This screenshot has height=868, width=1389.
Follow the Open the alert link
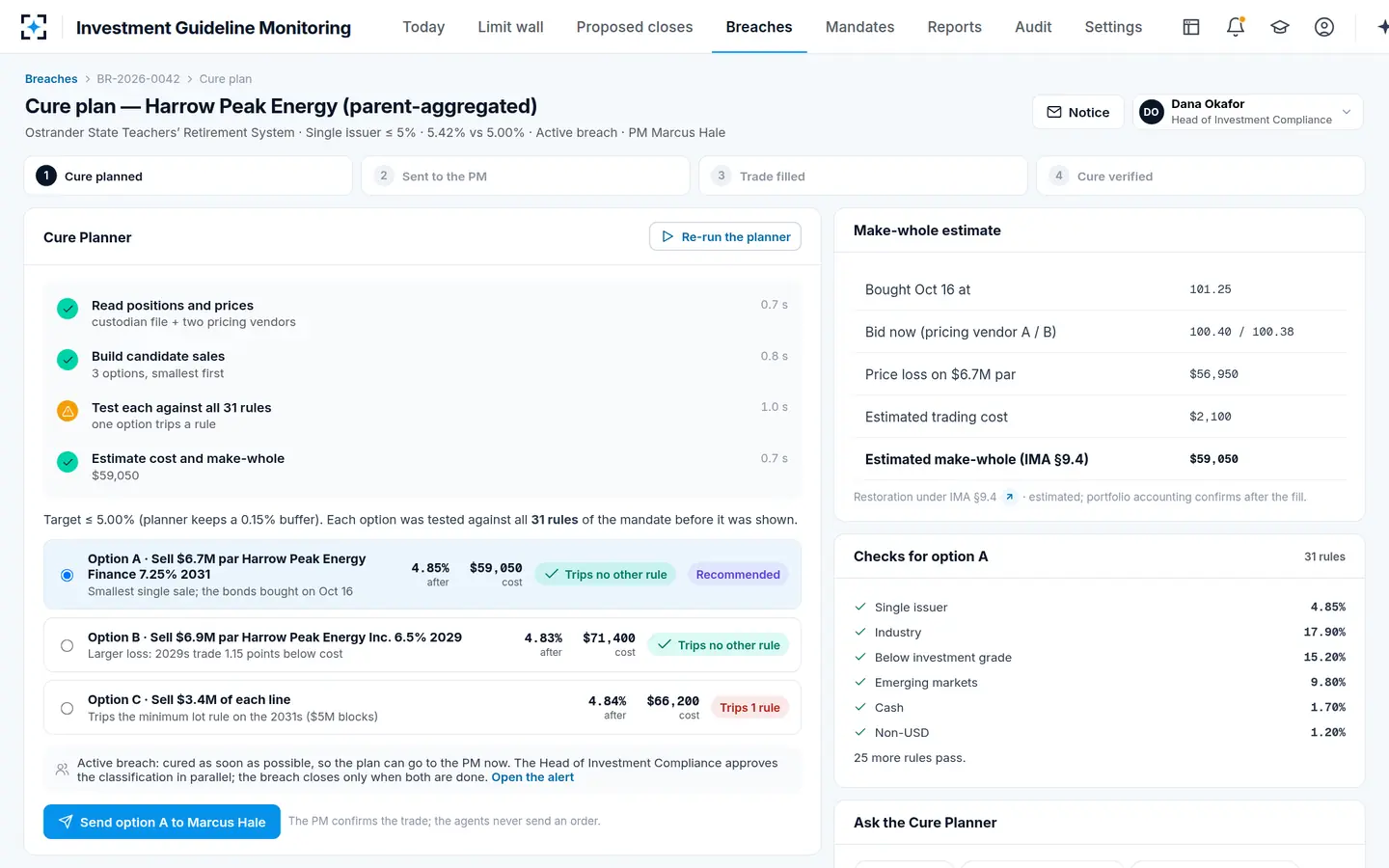coord(532,777)
